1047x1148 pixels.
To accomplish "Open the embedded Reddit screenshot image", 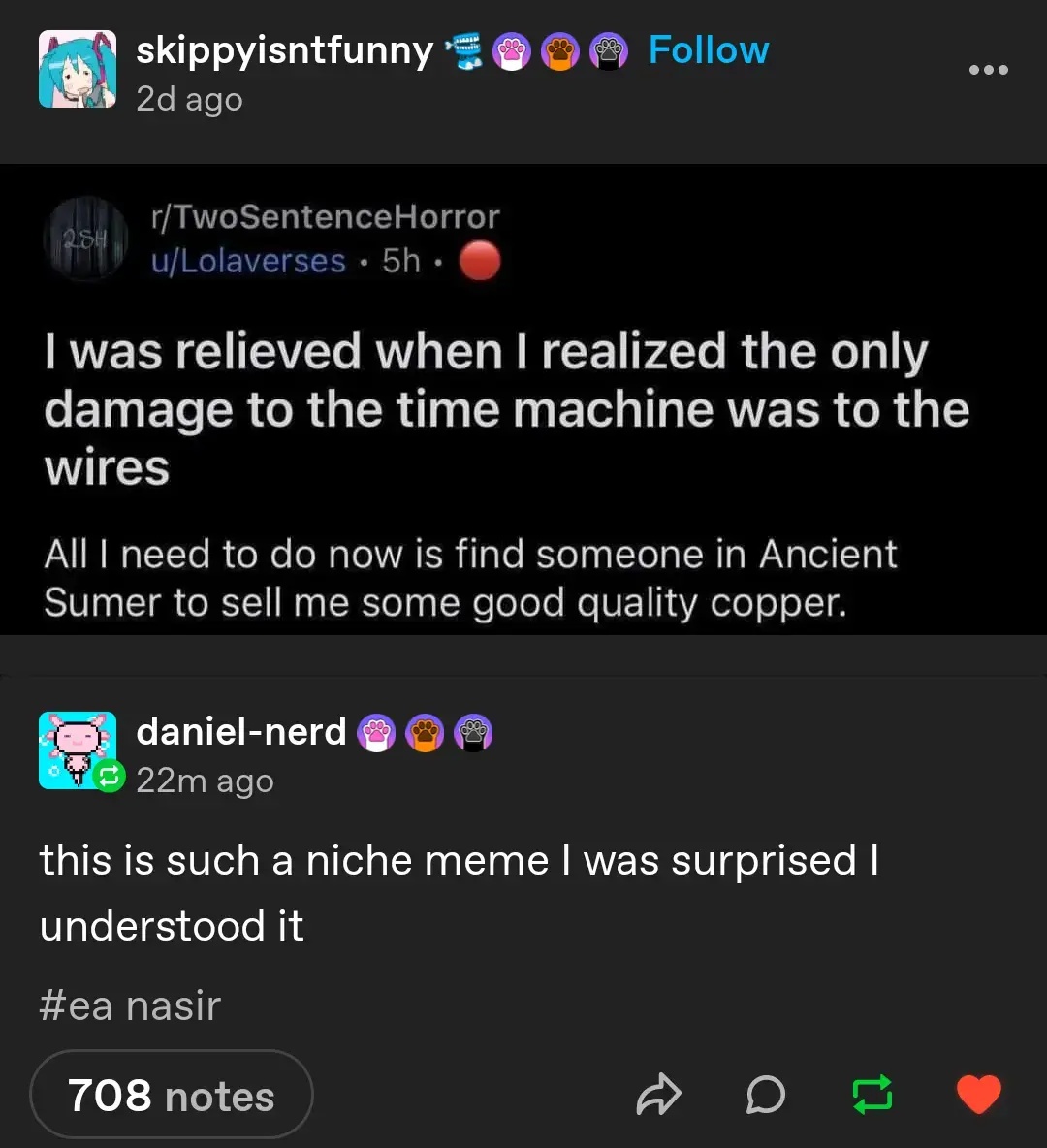I will click(523, 399).
